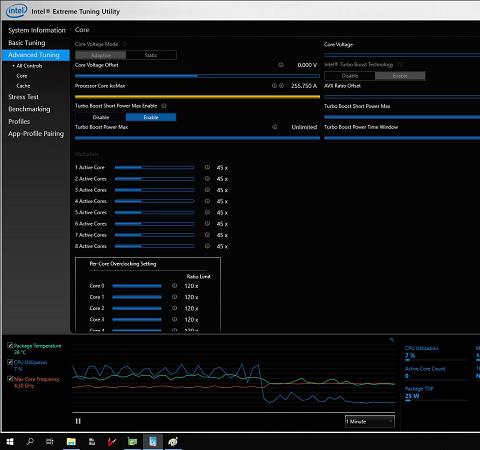The image size is (480, 450).
Task: Select Adaptive core voltage mode
Action: [x=101, y=55]
